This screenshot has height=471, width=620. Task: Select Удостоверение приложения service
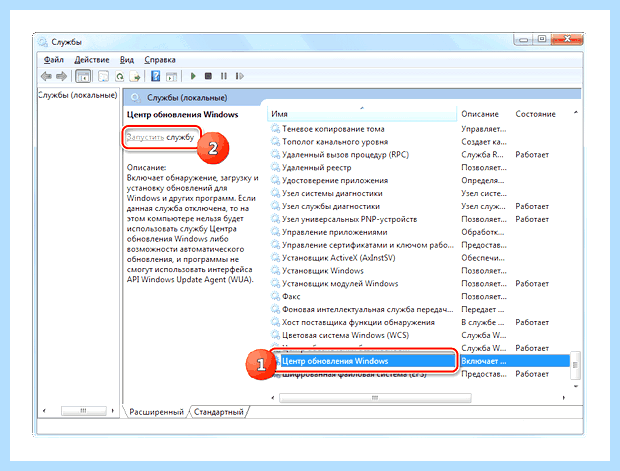(335, 180)
